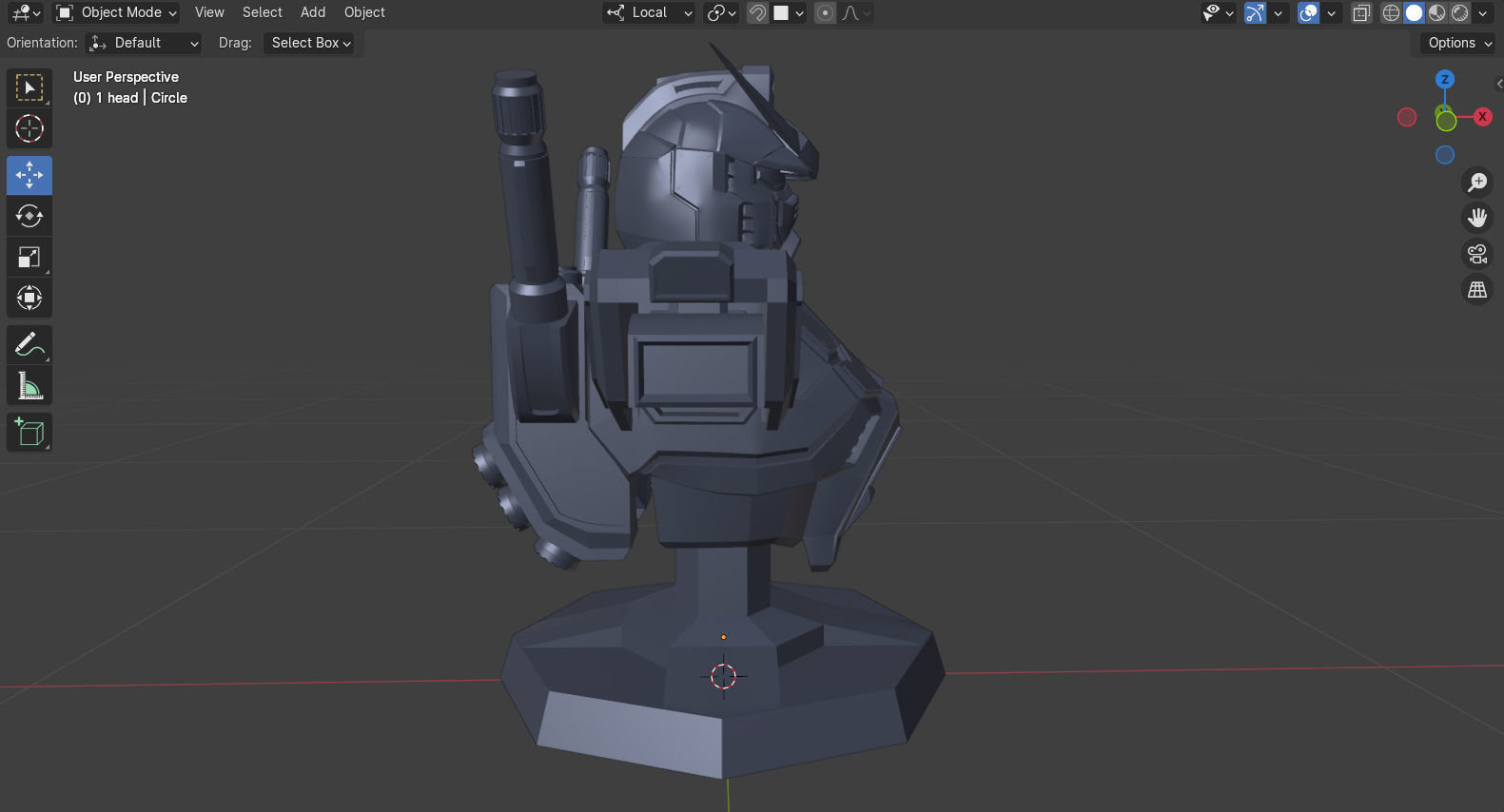Screen dimensions: 1504x812
Task: Click the negative X red circle on gizmo
Action: click(1407, 117)
